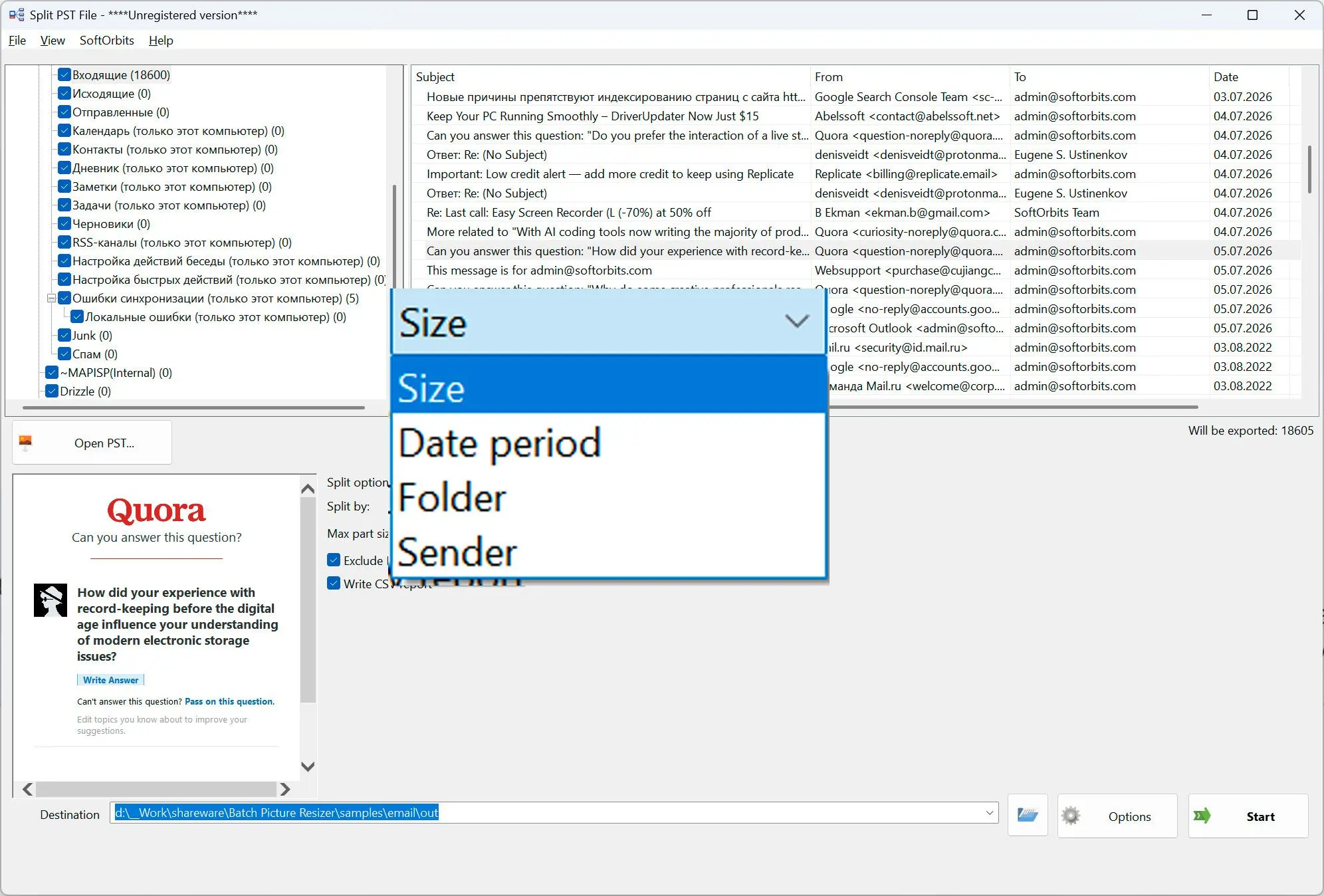
Task: Select Folder in the Split by list
Action: pyautogui.click(x=608, y=497)
